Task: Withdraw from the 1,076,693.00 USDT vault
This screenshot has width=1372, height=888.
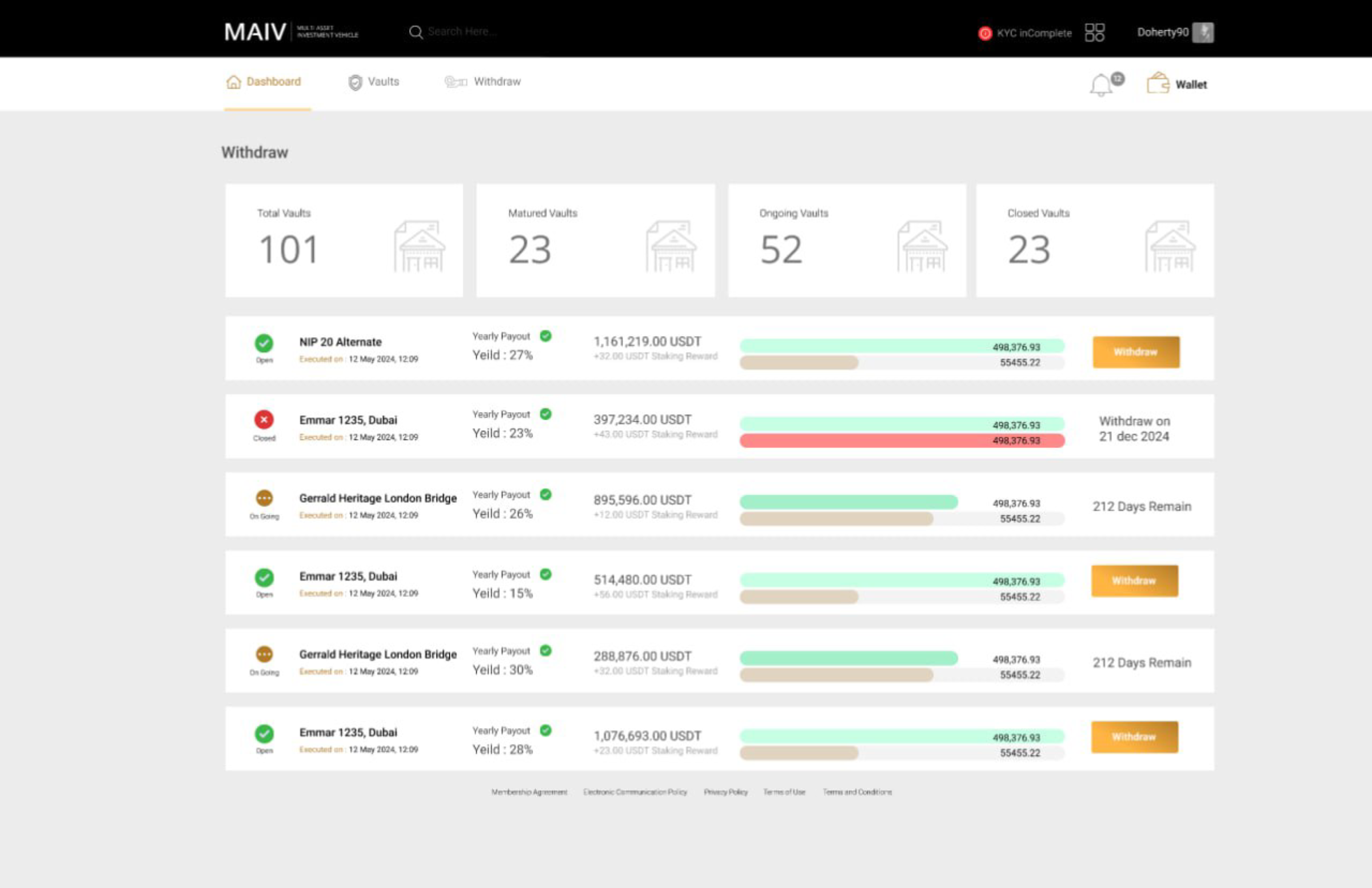Action: pos(1134,737)
